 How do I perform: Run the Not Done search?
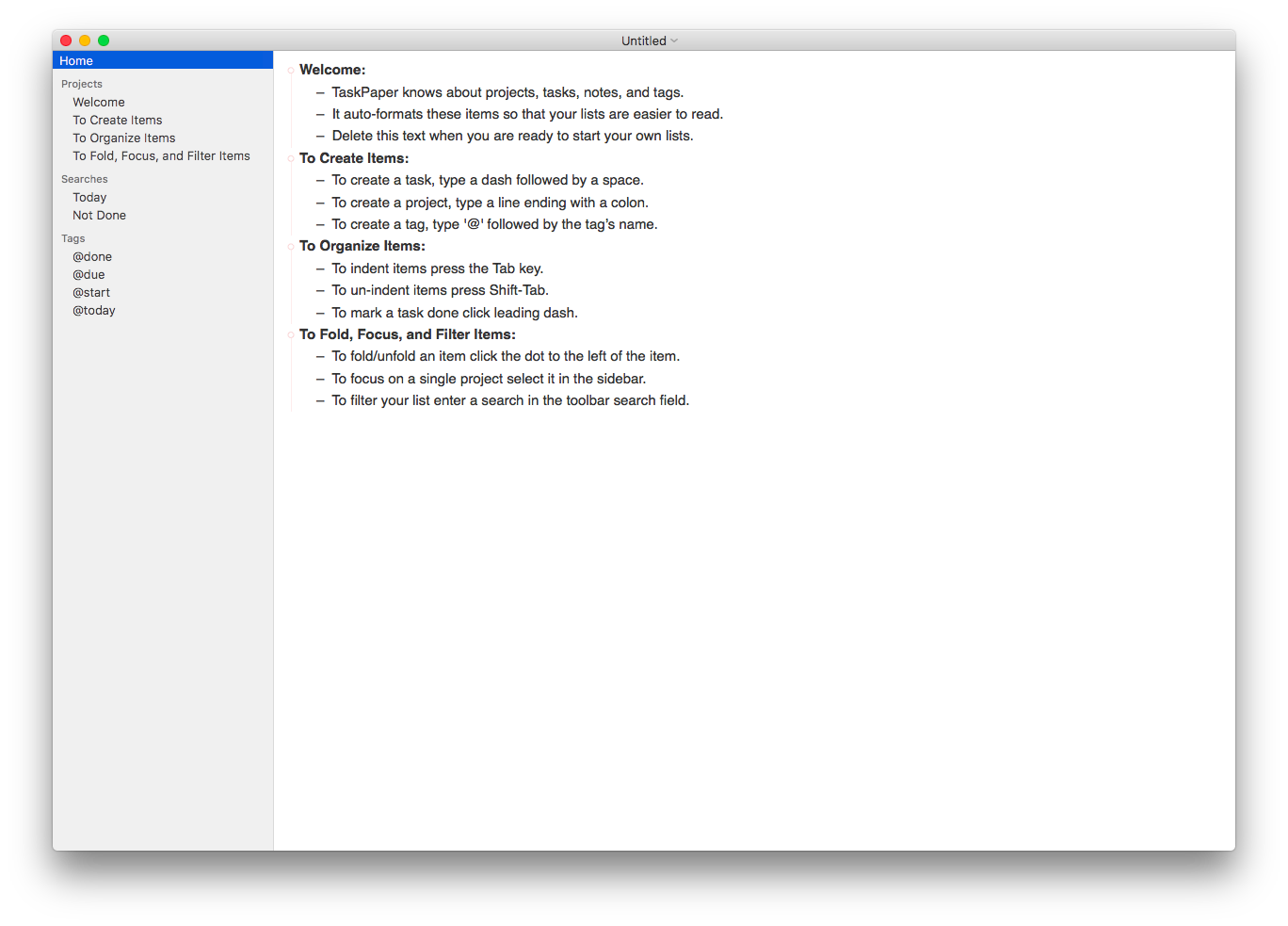click(99, 215)
